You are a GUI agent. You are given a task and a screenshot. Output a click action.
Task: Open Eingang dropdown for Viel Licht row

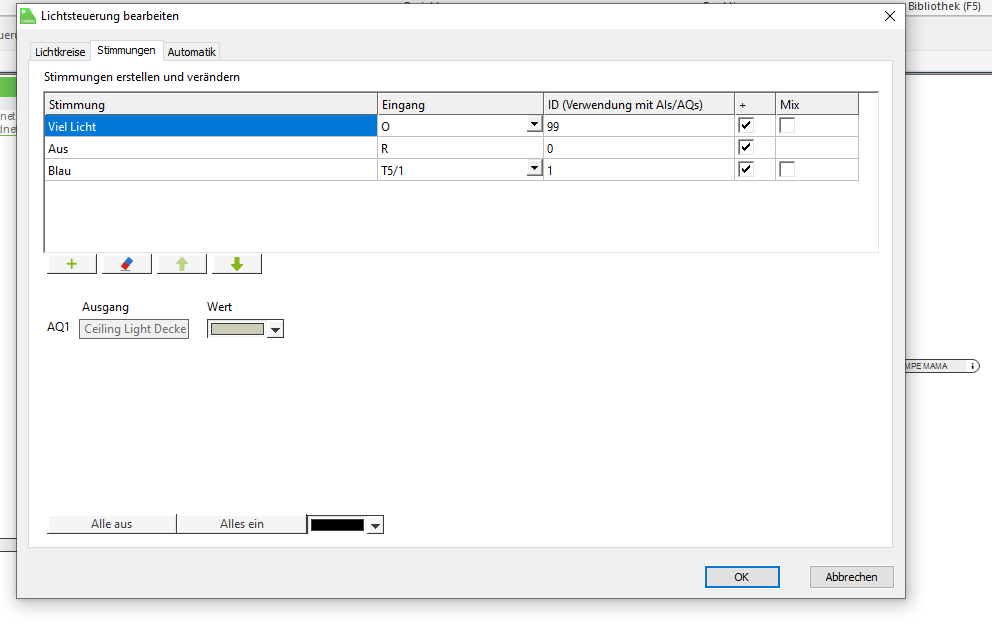click(x=535, y=125)
